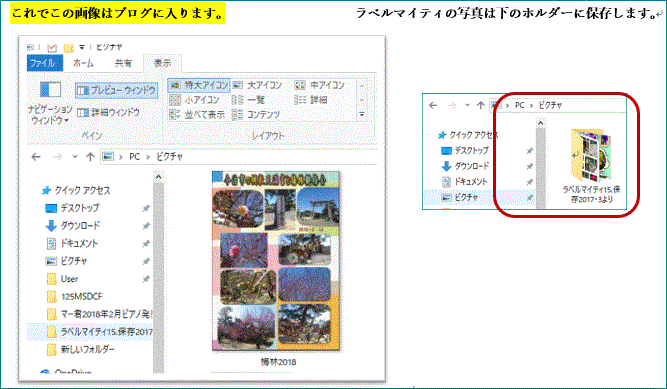Open the ファイル tab in the left Explorer window
The width and height of the screenshot is (667, 389).
coord(45,63)
